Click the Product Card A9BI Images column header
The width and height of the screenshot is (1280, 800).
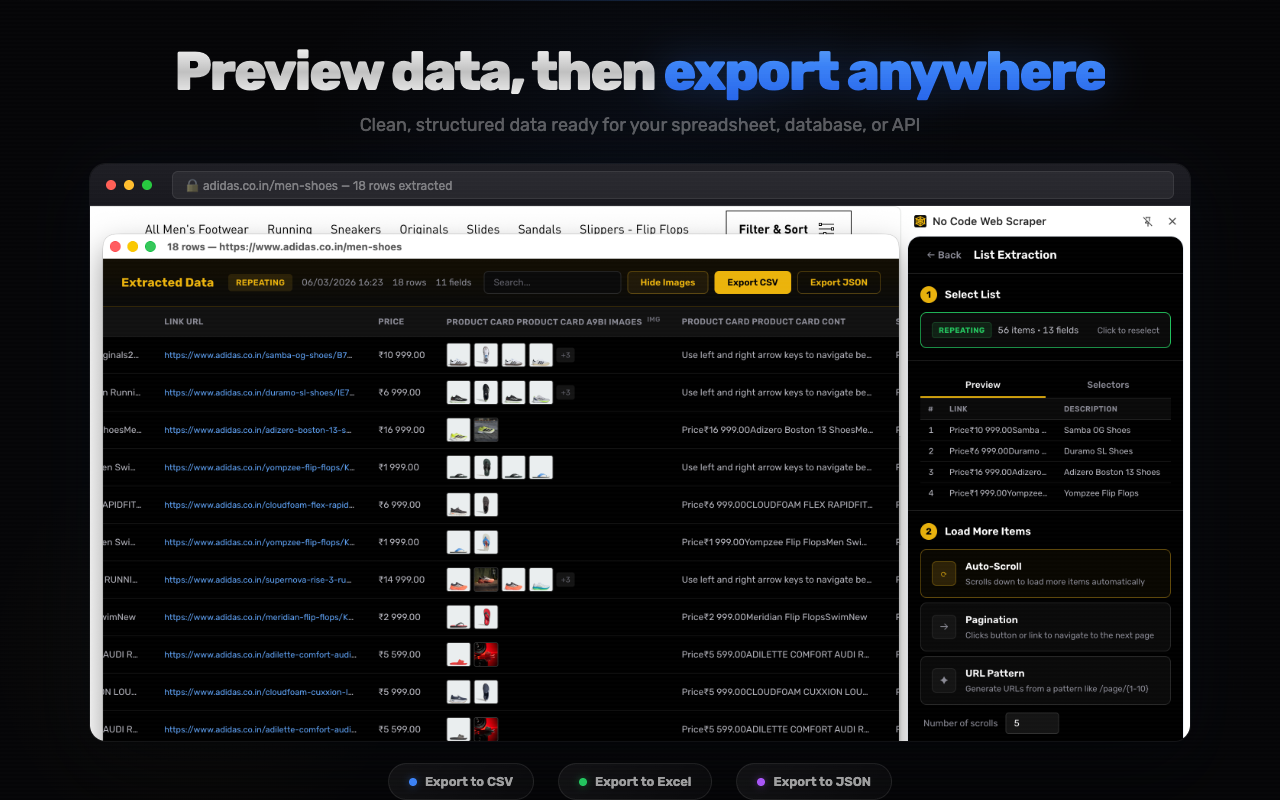(x=544, y=322)
